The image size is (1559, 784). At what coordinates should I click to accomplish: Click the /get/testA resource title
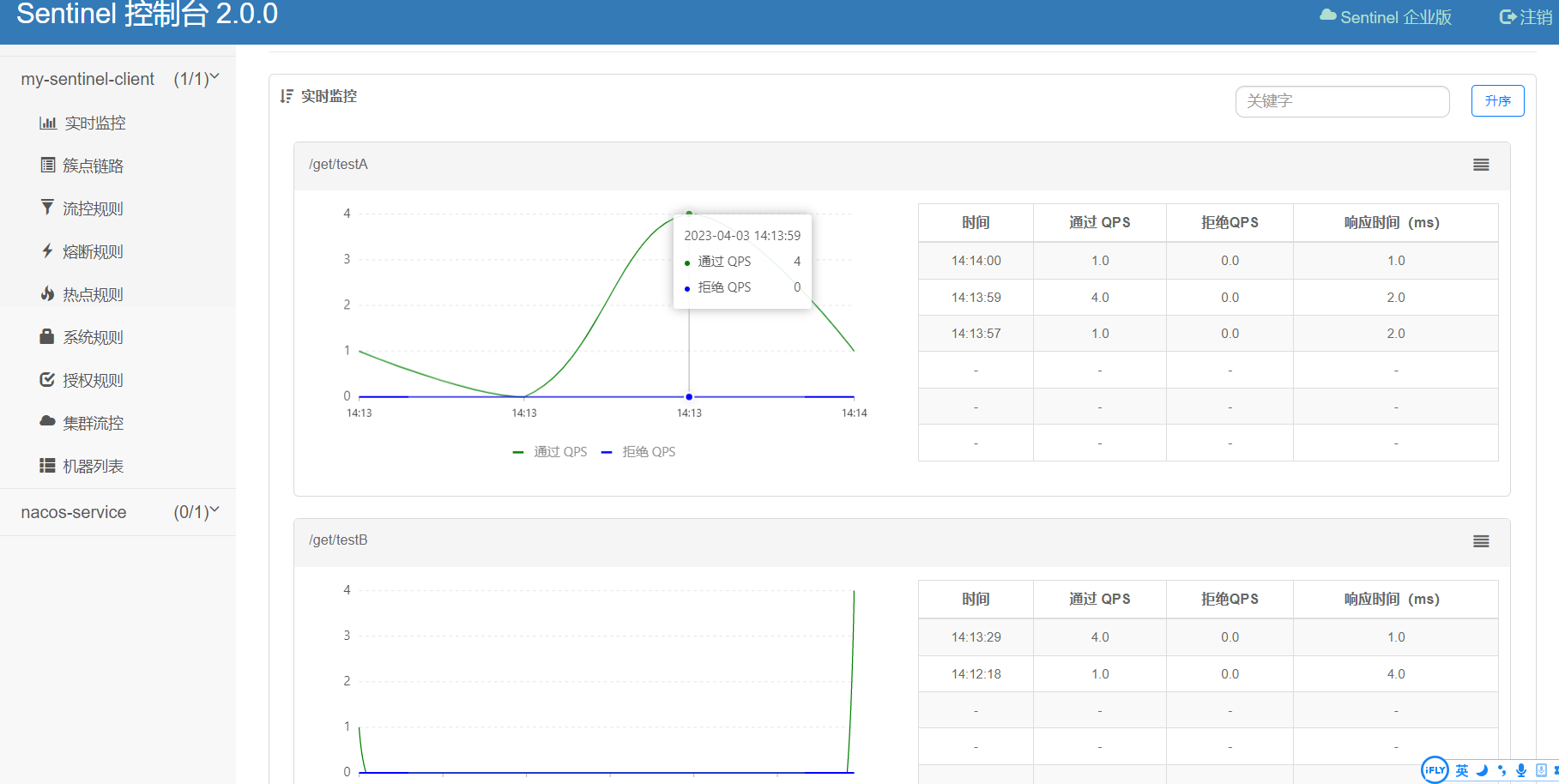point(338,165)
